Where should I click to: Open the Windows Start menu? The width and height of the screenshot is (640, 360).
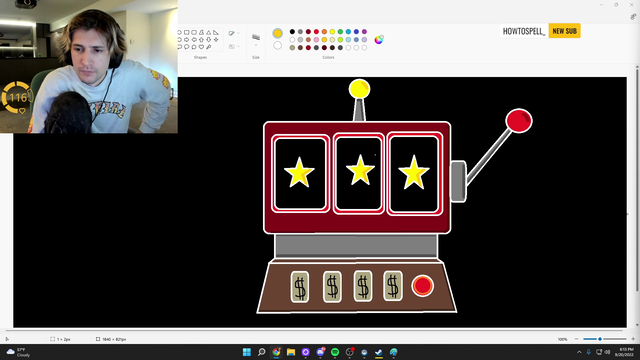(x=247, y=352)
